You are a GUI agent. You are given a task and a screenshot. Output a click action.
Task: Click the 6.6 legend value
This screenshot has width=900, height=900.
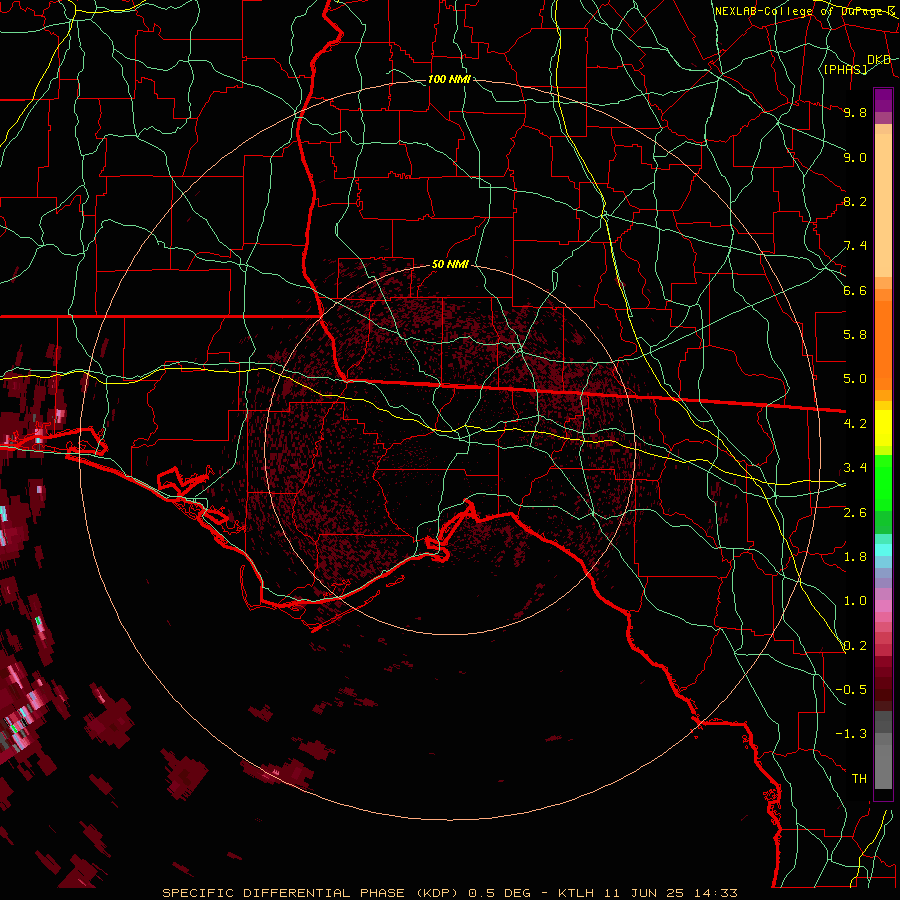click(855, 290)
